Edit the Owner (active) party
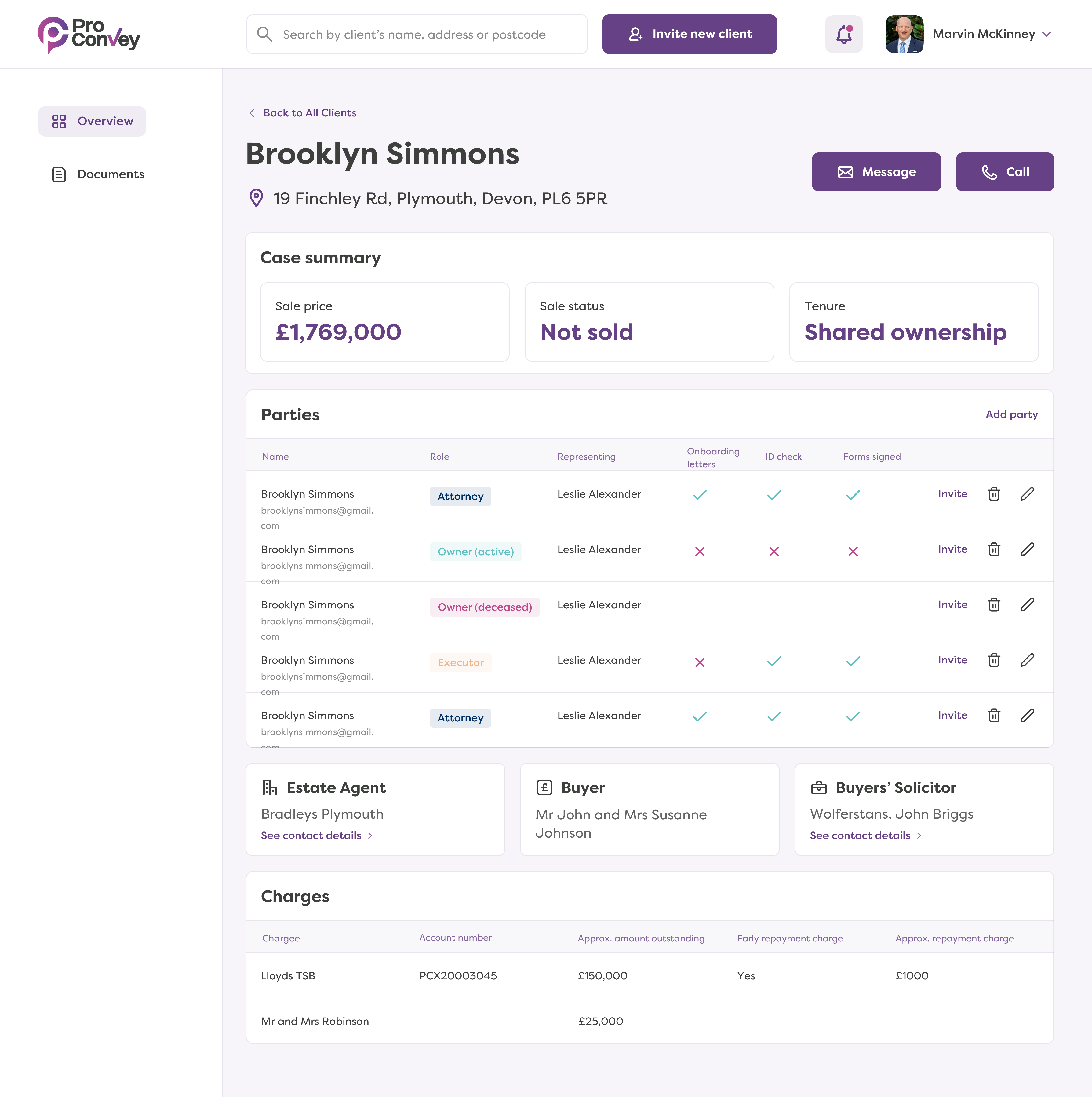This screenshot has height=1097, width=1092. (x=1027, y=549)
